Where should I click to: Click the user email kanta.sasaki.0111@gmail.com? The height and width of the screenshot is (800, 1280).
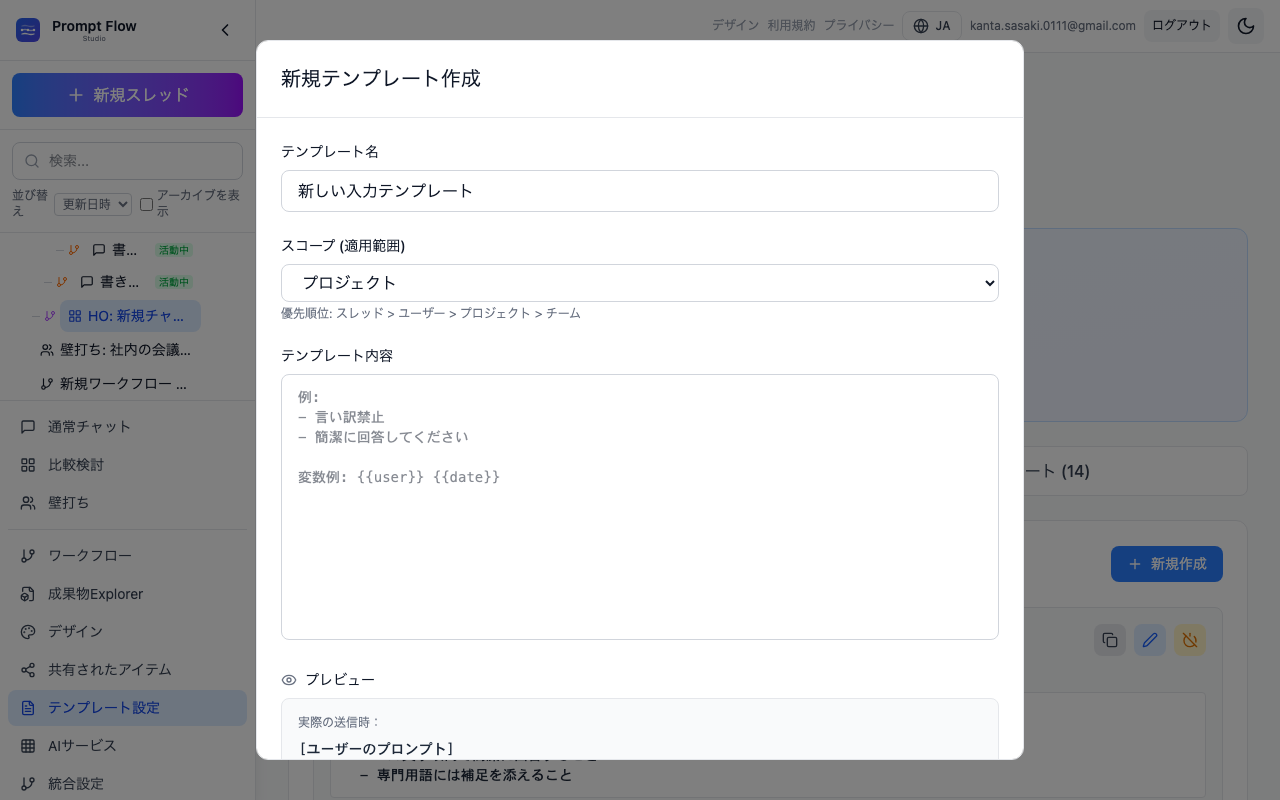tap(1053, 26)
